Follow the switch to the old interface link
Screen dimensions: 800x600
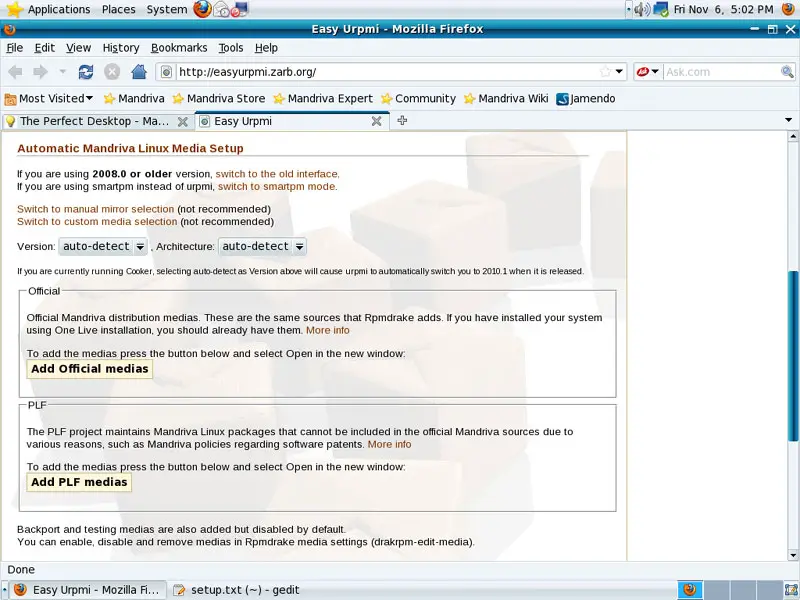[x=276, y=174]
